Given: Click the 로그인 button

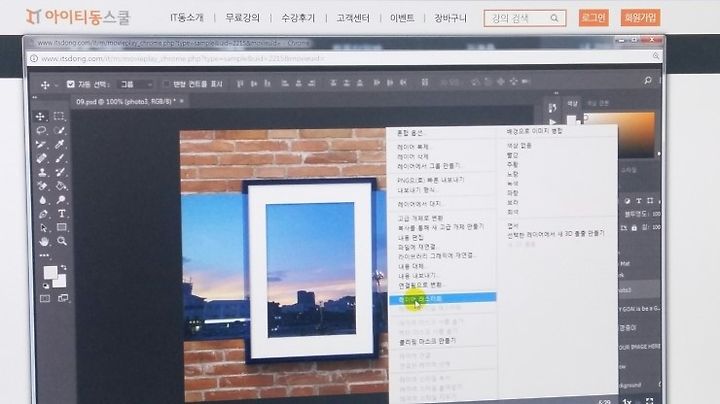Looking at the screenshot, I should [x=594, y=17].
